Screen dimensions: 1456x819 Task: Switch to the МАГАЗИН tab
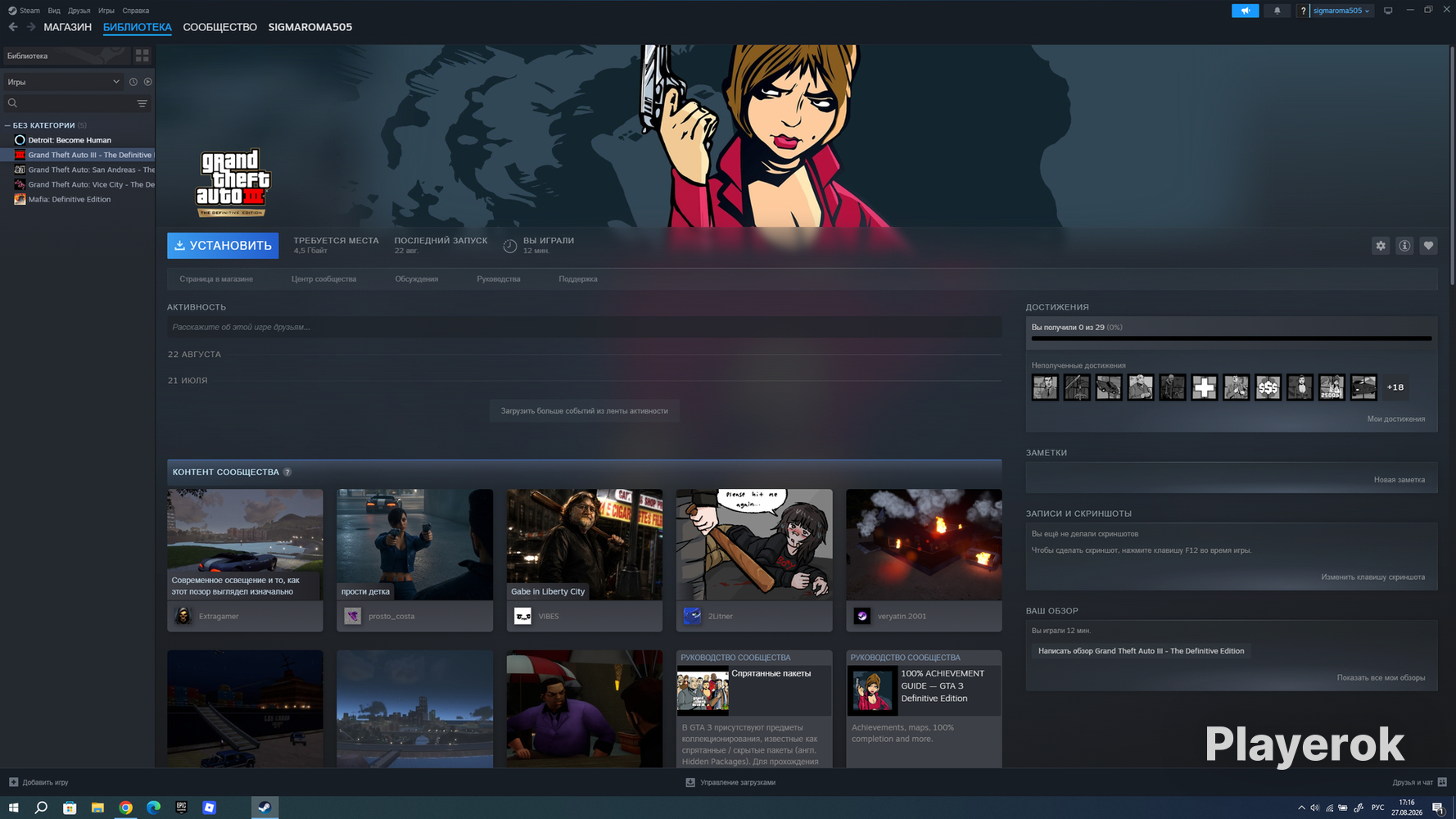(x=67, y=27)
